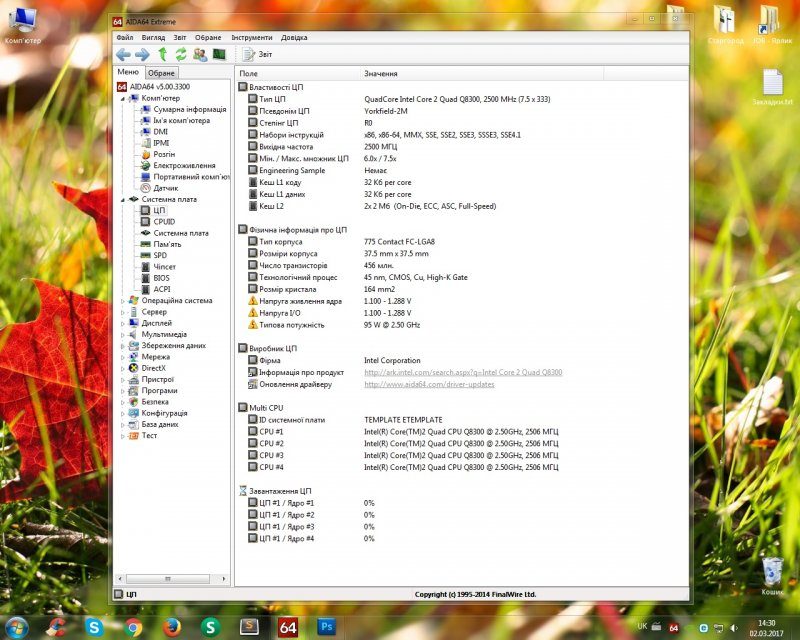This screenshot has width=800, height=640.
Task: Open the aida64.com driver-updates link
Action: [429, 384]
